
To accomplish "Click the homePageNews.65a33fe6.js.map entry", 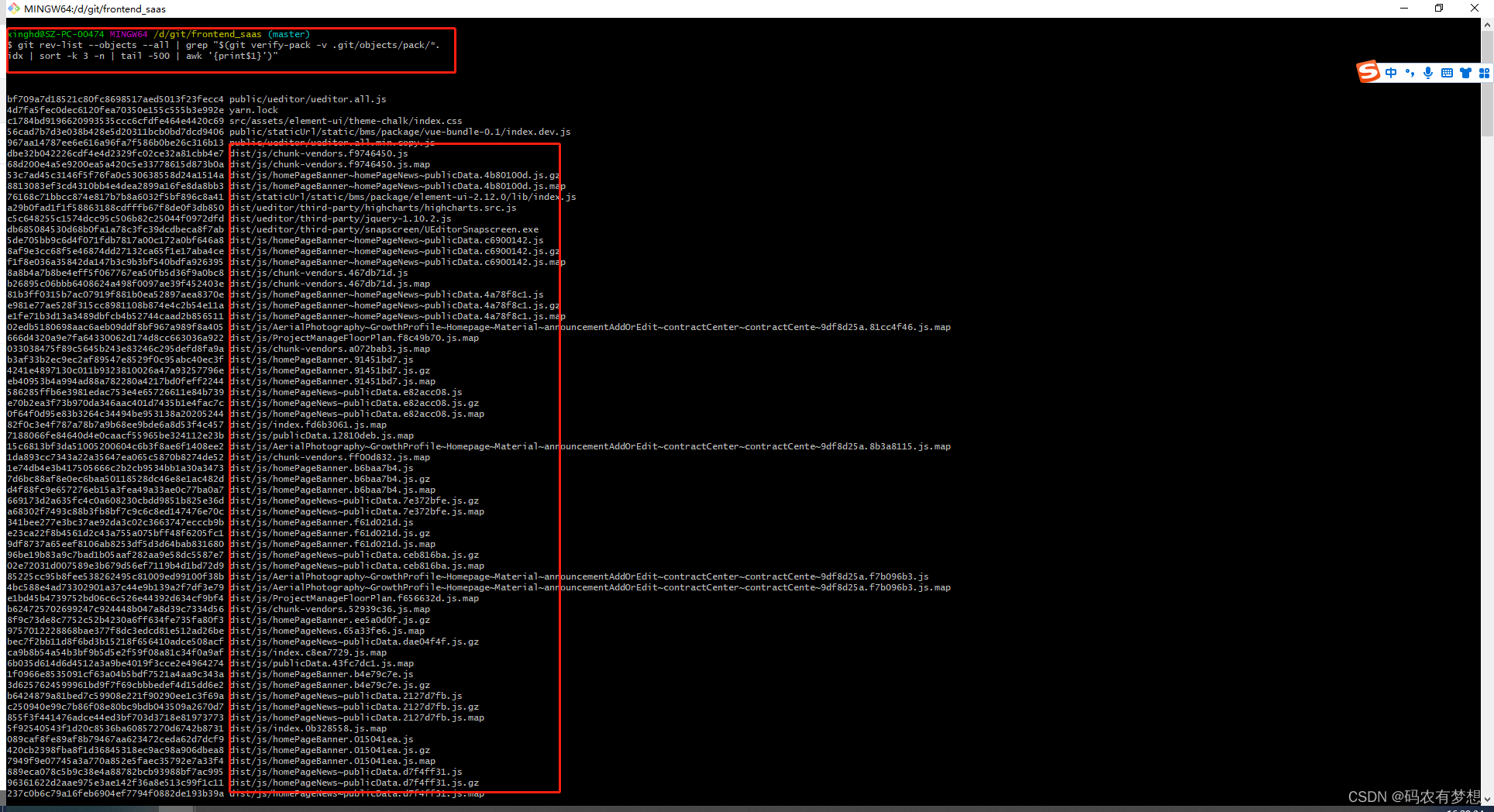I will tap(327, 631).
